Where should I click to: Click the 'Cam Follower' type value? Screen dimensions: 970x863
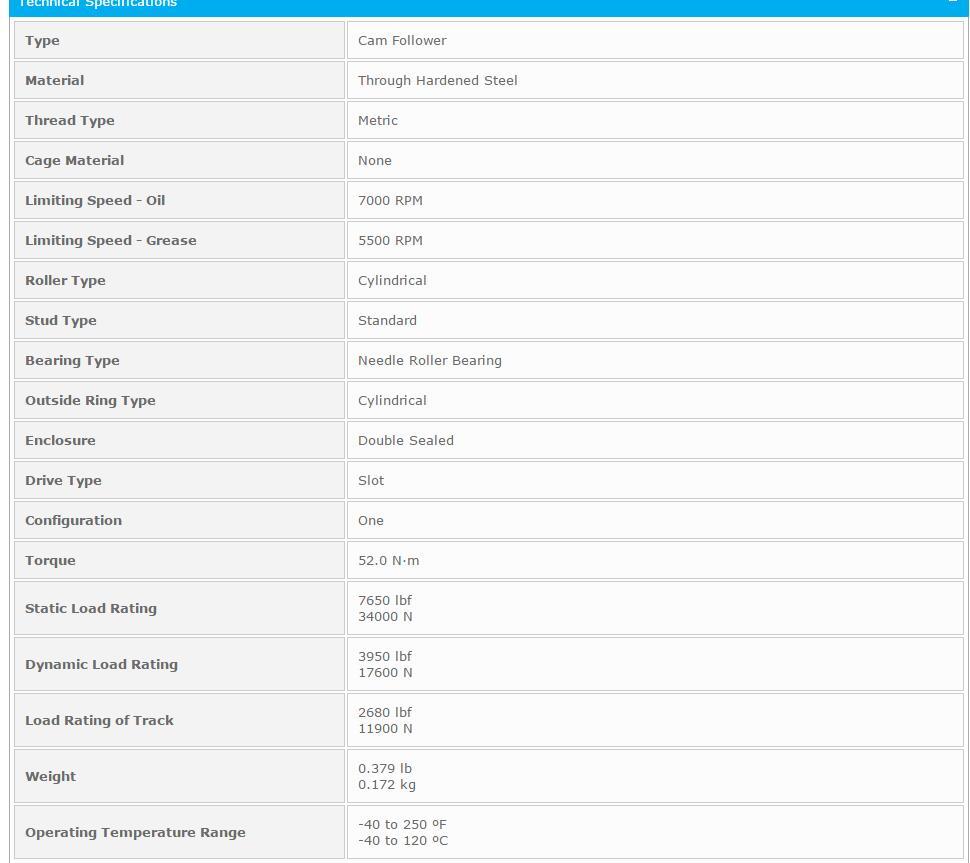(402, 41)
